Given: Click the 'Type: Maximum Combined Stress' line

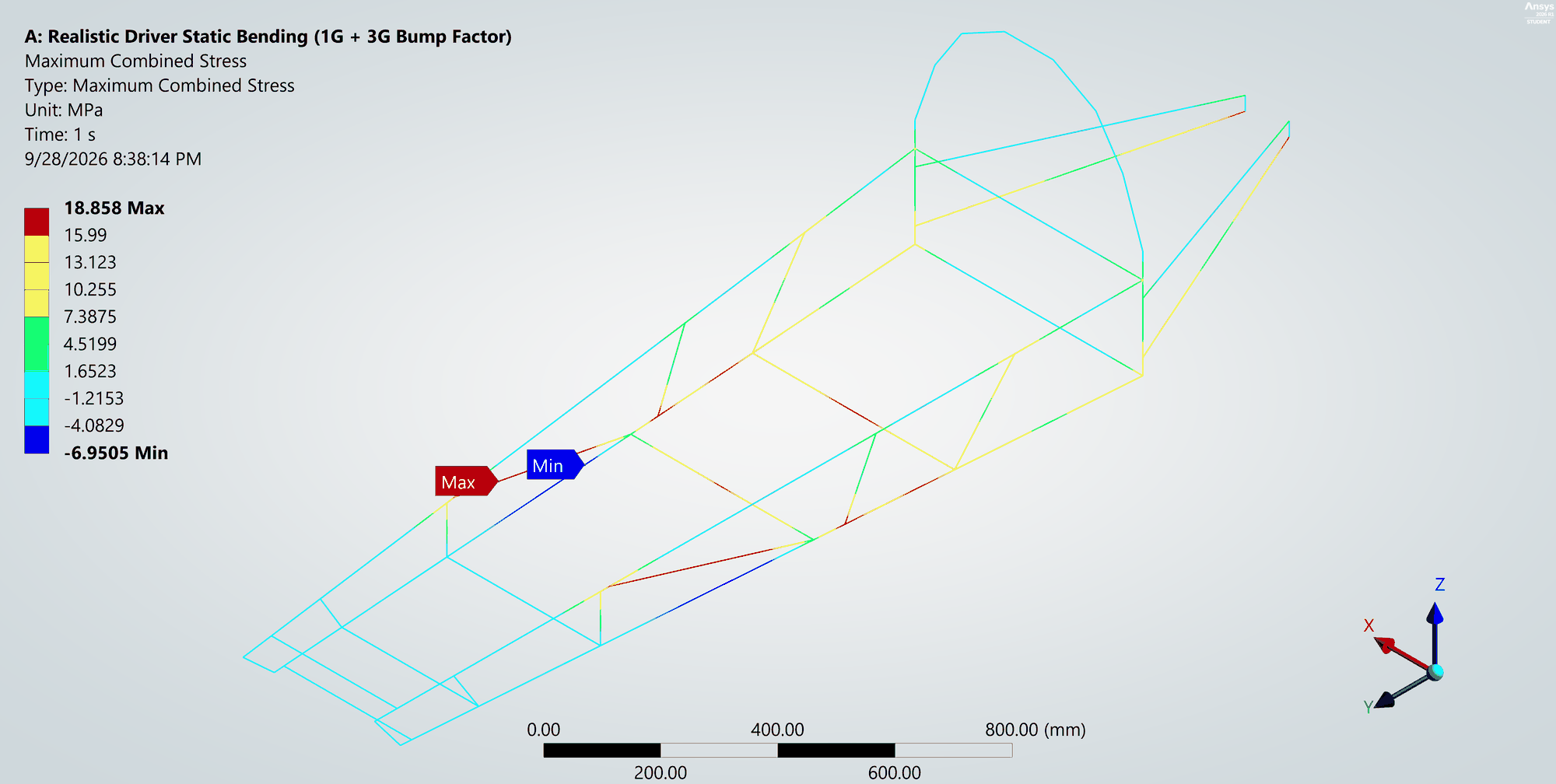Looking at the screenshot, I should [159, 86].
